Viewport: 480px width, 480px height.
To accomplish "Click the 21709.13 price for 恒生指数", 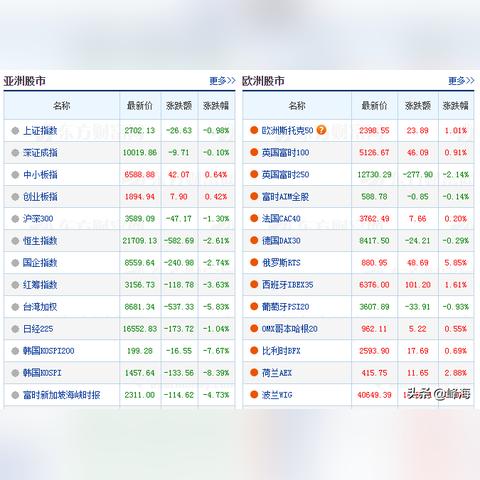I will tap(140, 241).
